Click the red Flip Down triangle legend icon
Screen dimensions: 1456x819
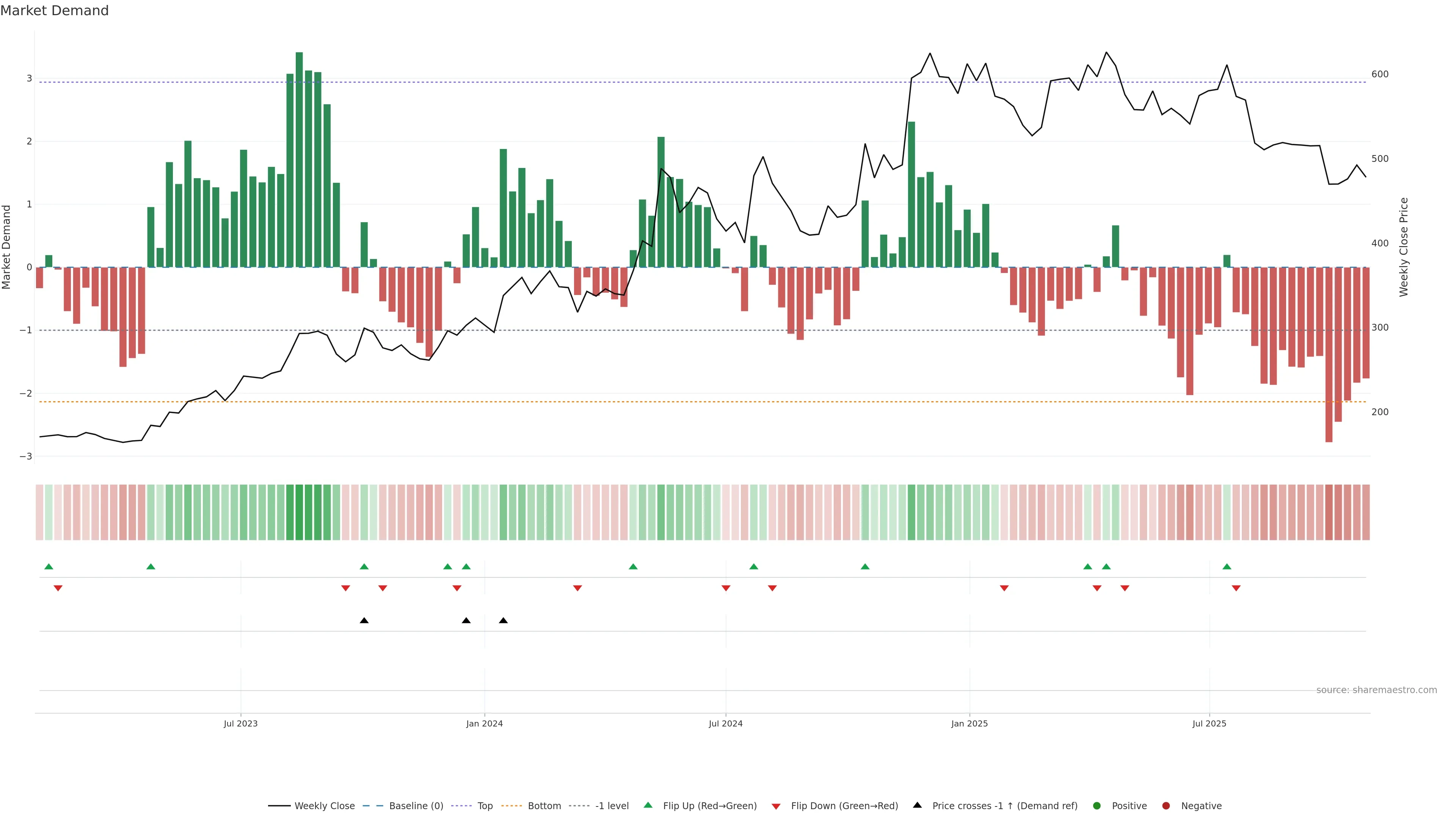pyautogui.click(x=776, y=806)
